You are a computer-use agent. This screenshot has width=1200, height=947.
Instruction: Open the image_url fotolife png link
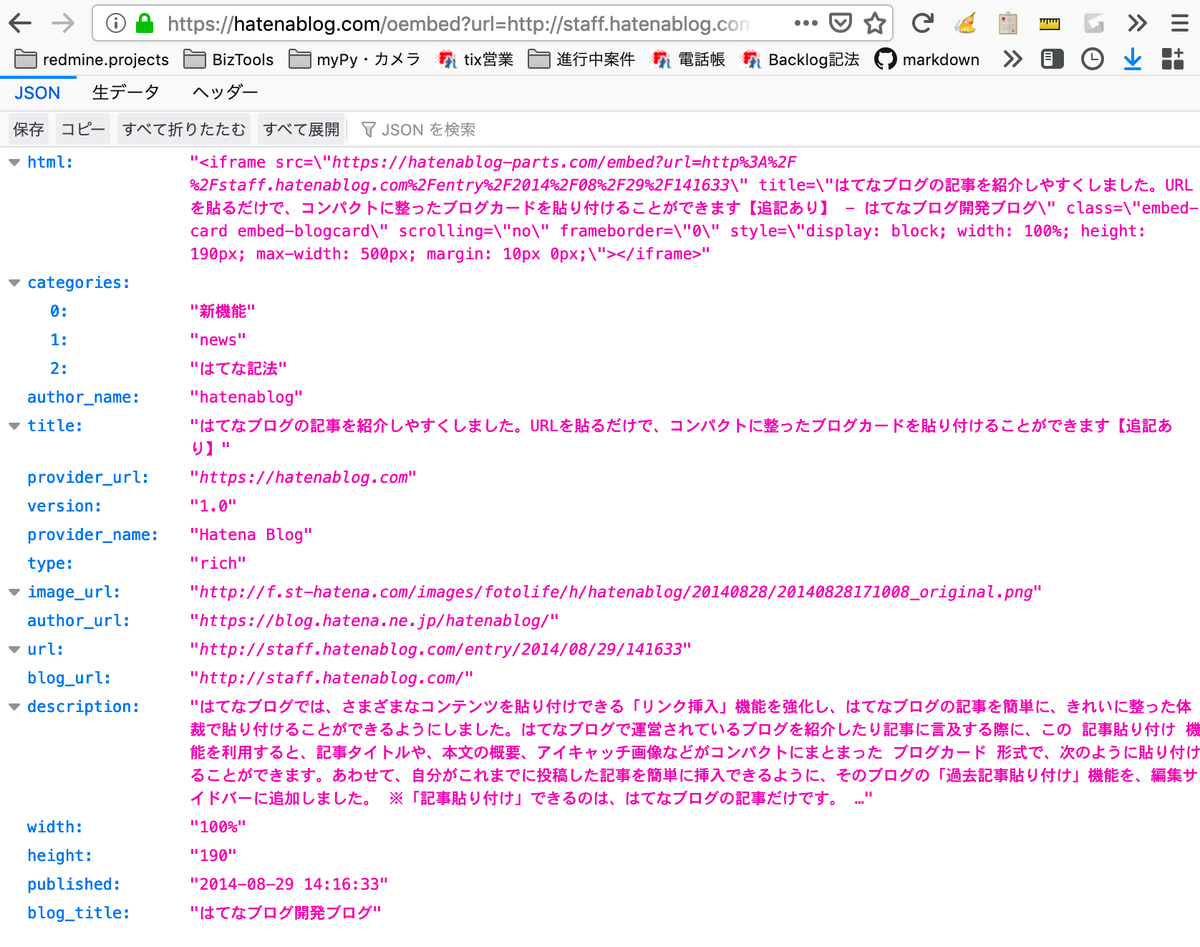[x=616, y=592]
